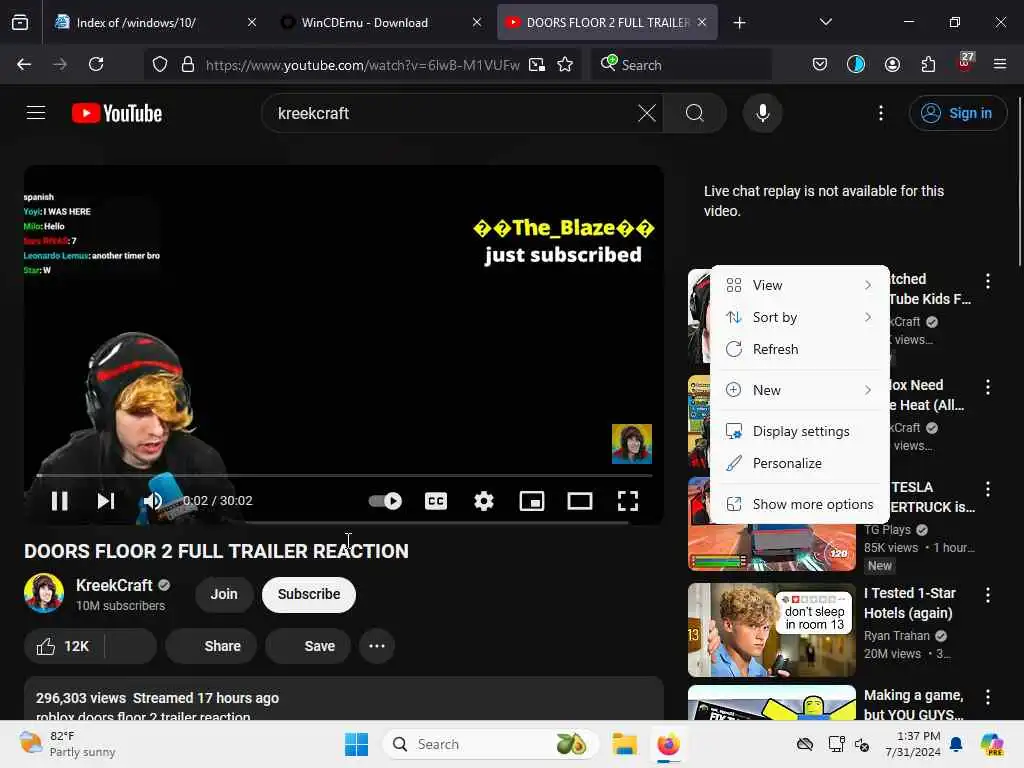
Task: Toggle autoplay switch in player
Action: [x=385, y=501]
